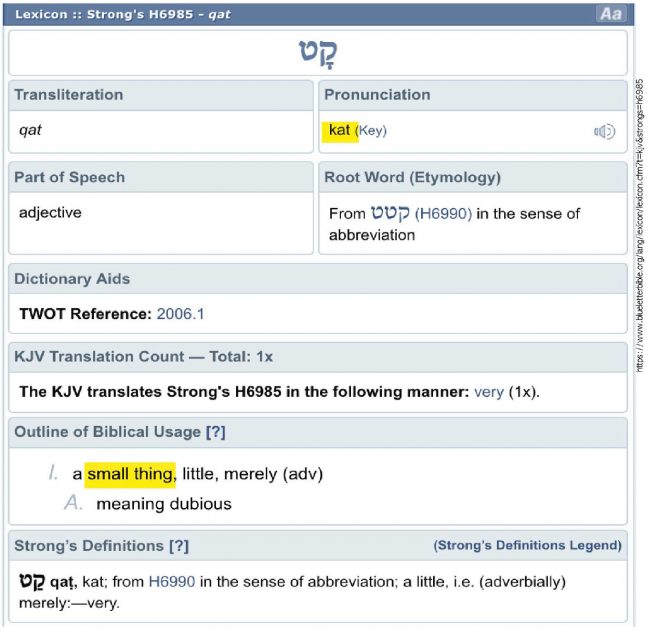Play the pronunciation audio speaker icon
Screen dimensions: 650x632
click(x=604, y=132)
